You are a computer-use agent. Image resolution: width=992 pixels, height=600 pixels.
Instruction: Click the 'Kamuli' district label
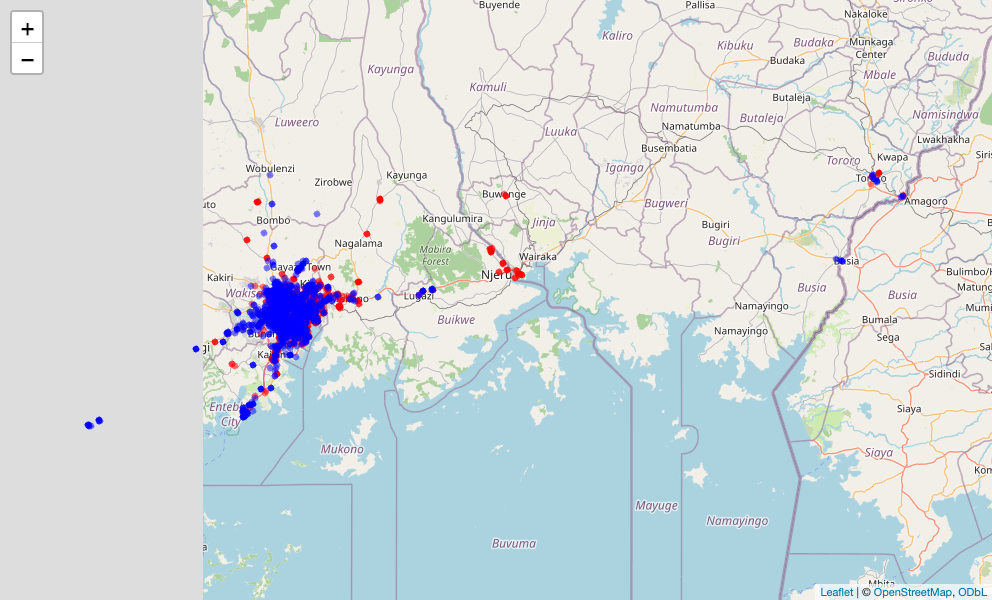point(488,87)
